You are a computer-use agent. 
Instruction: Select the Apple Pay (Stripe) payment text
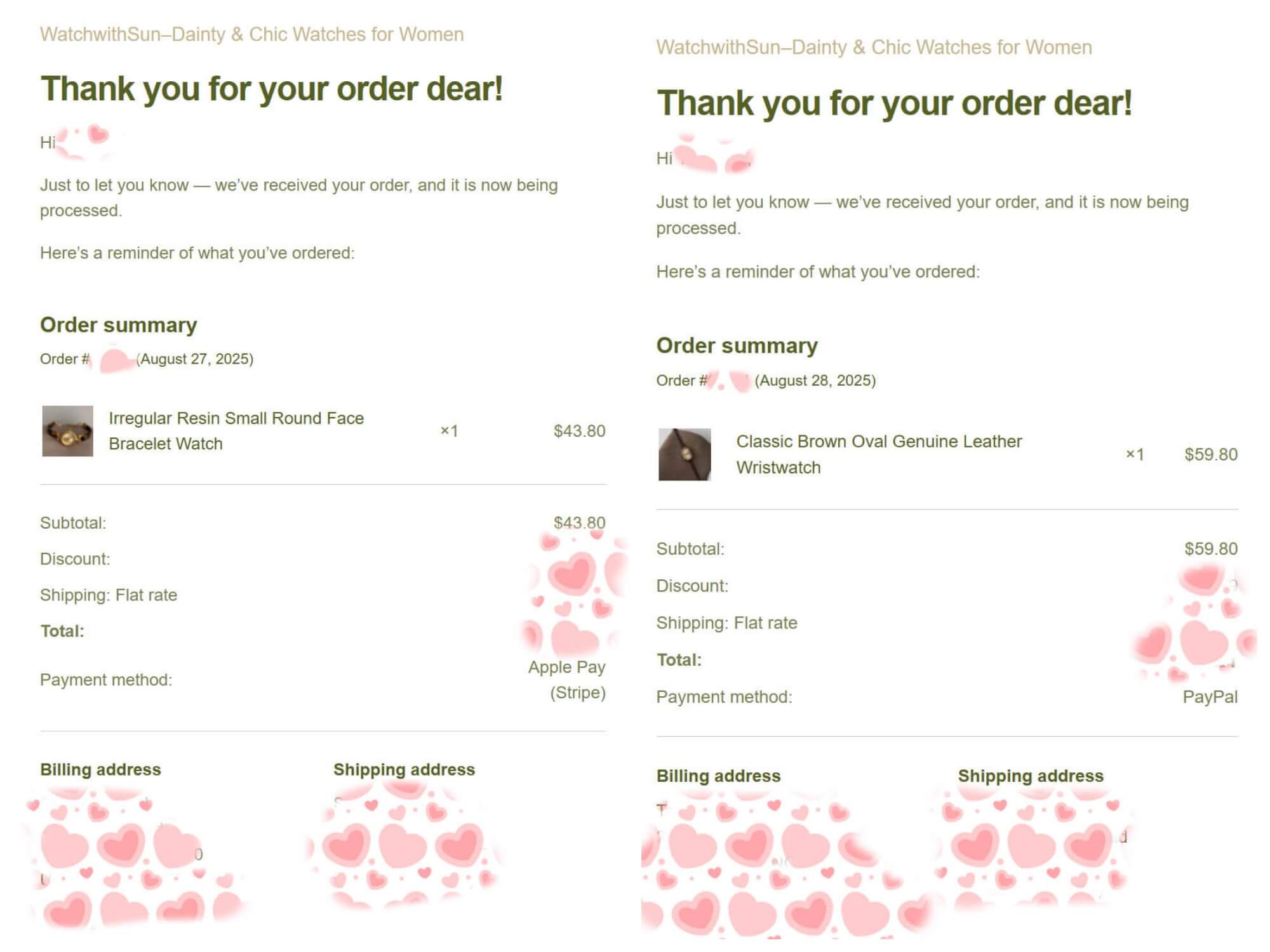point(567,680)
